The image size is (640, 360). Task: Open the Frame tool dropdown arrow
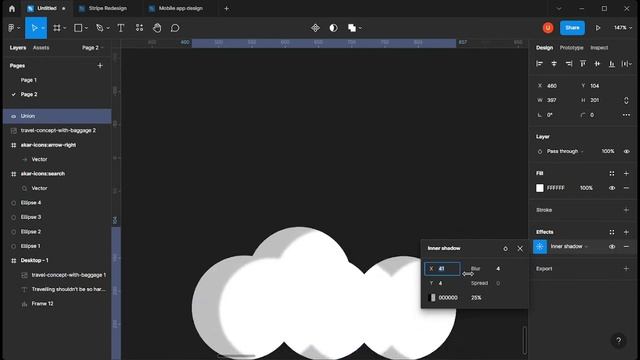point(64,28)
